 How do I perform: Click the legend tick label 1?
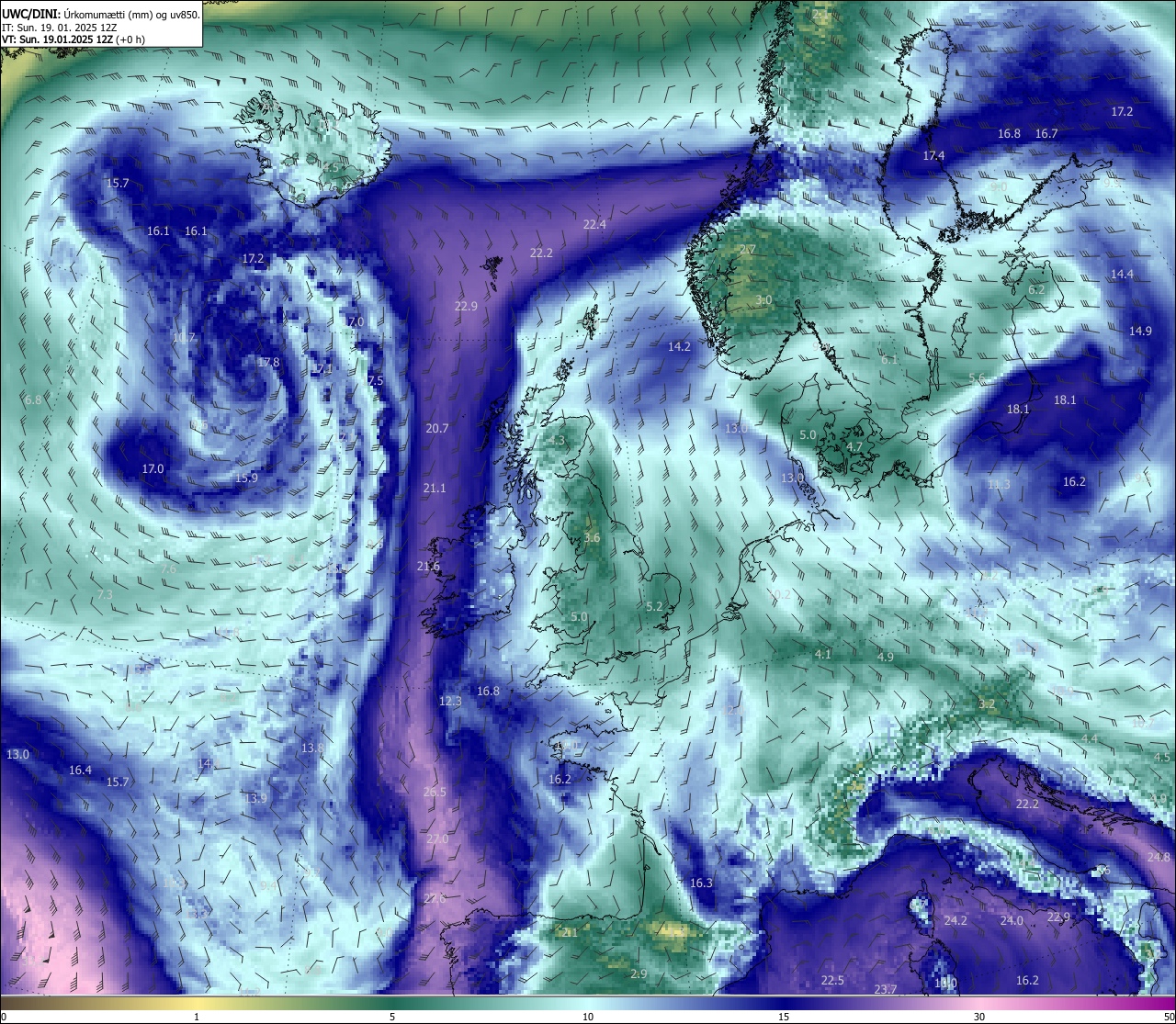[197, 1016]
